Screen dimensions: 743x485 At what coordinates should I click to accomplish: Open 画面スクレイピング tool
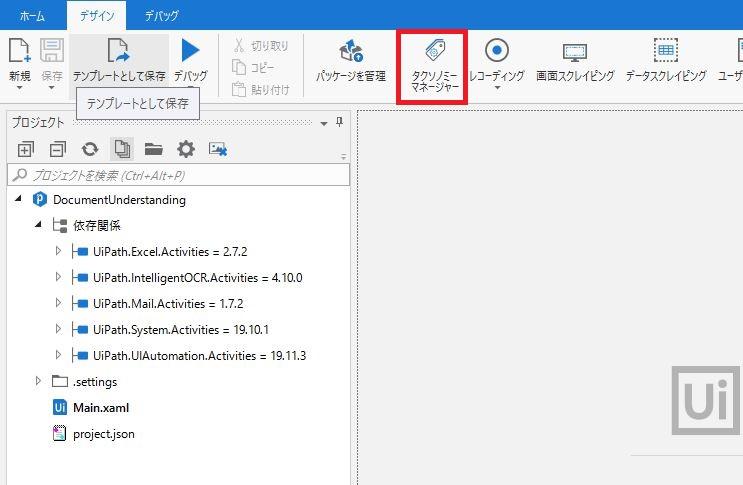tap(575, 60)
